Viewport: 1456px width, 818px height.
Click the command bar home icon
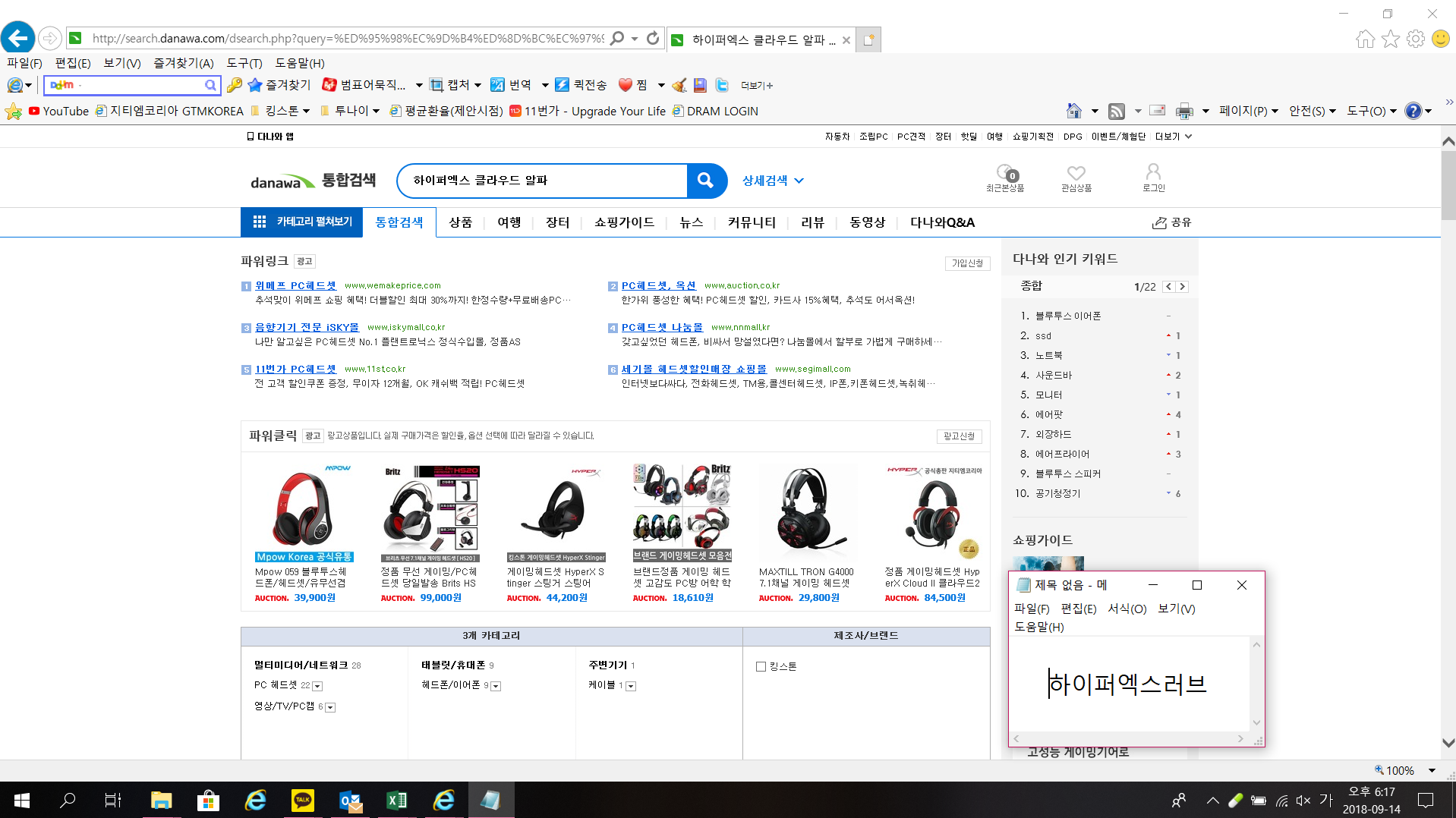tap(1073, 111)
